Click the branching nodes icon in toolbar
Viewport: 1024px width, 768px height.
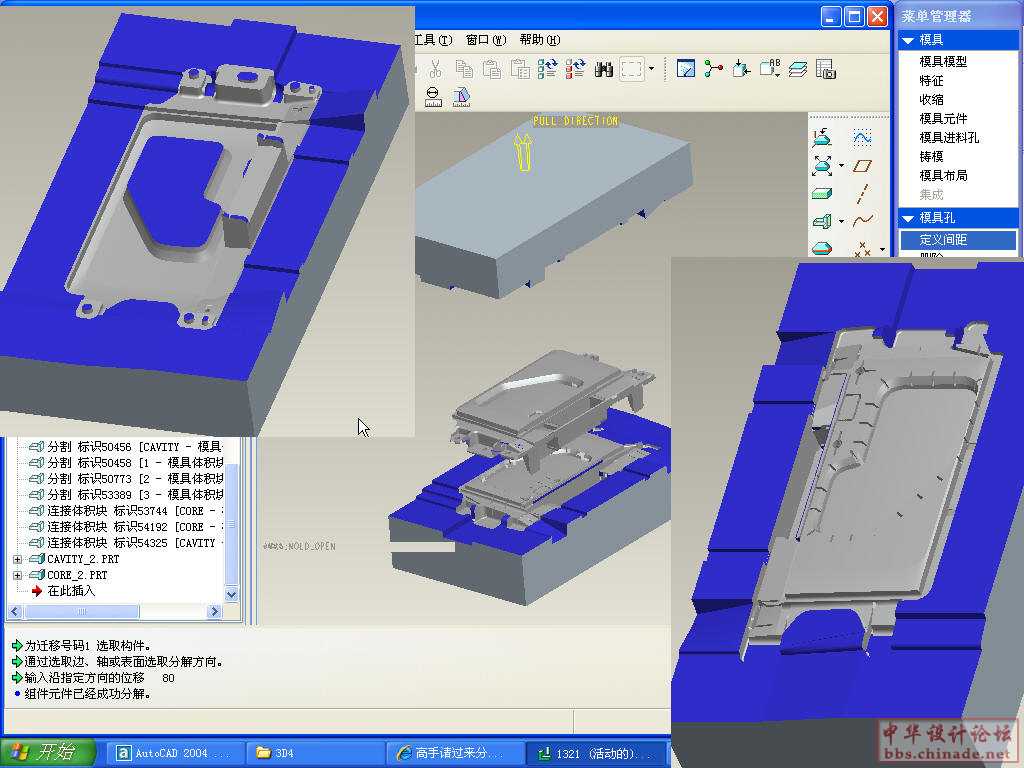(713, 69)
